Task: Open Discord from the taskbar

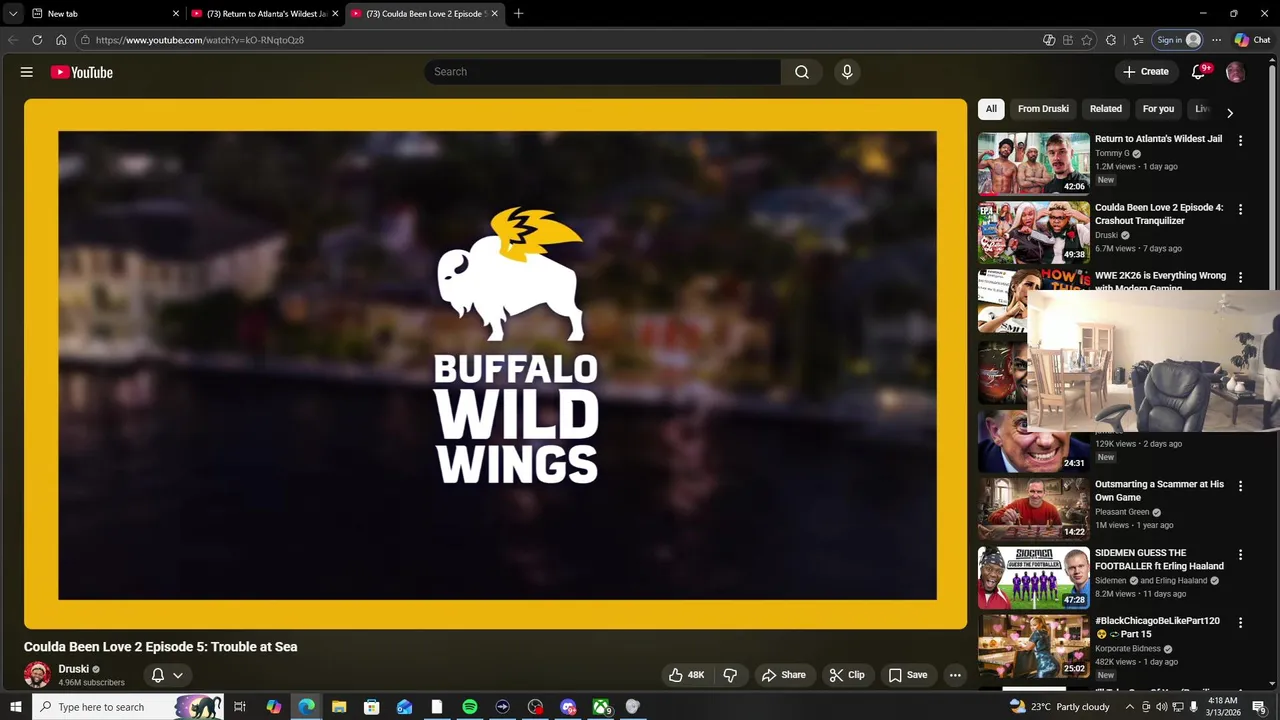Action: point(568,707)
